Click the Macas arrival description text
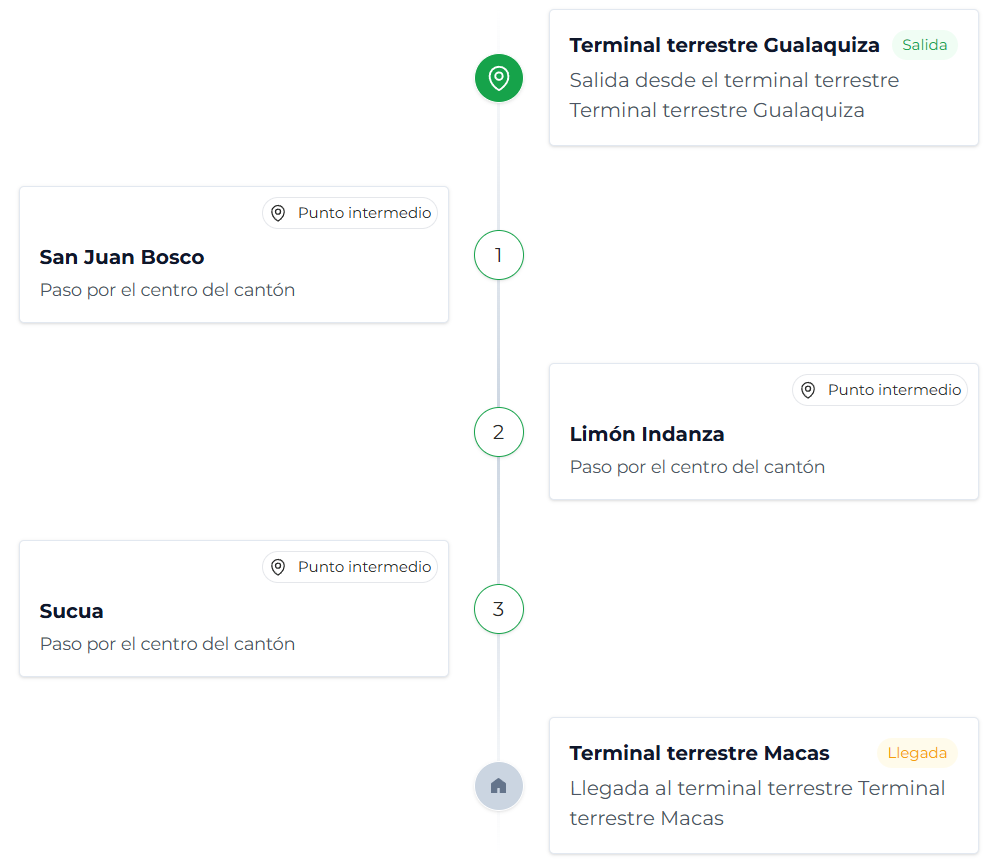Screen dimensions: 999x865 pos(757,803)
